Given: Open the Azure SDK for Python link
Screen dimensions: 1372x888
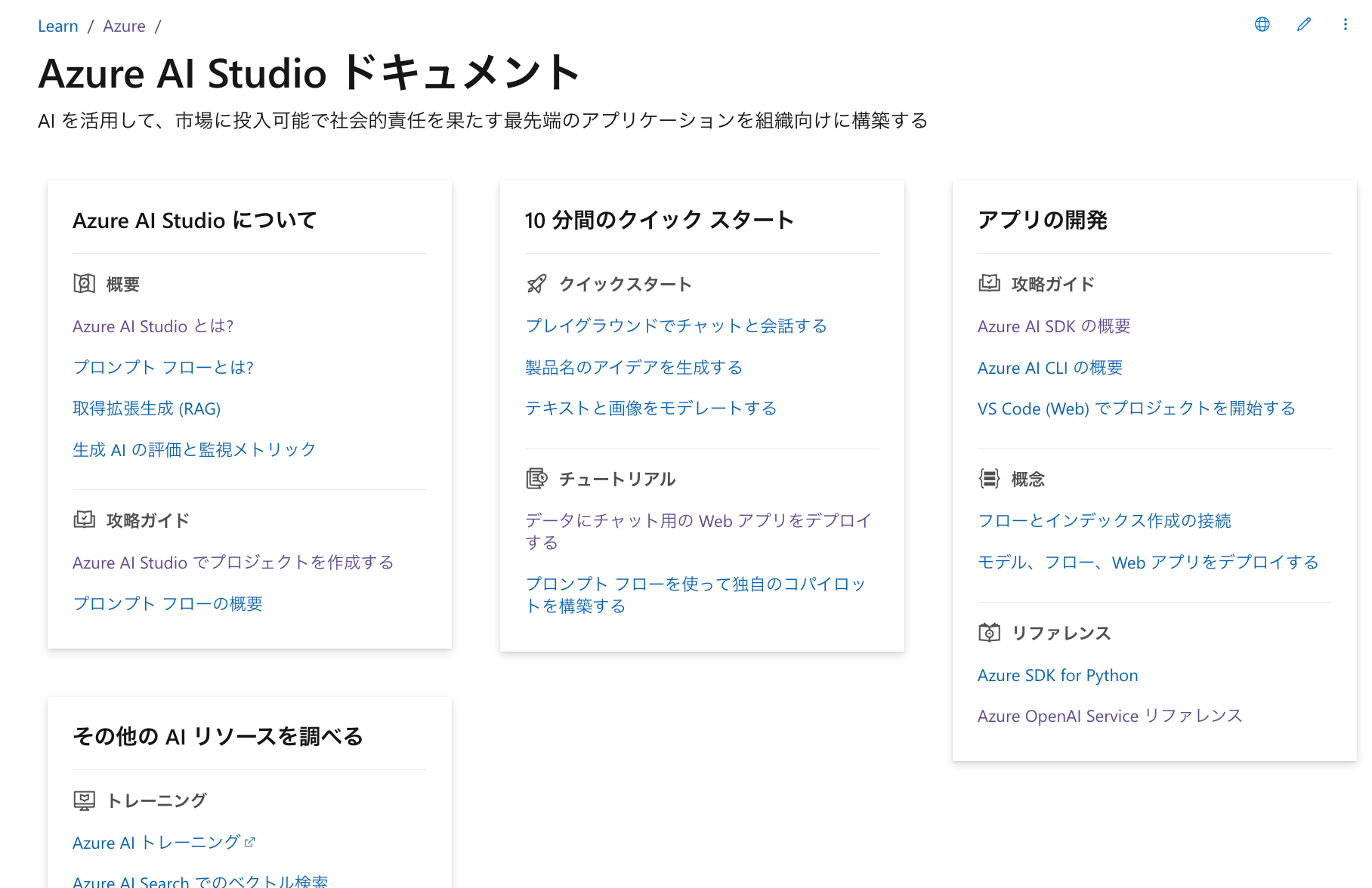Looking at the screenshot, I should click(1058, 675).
